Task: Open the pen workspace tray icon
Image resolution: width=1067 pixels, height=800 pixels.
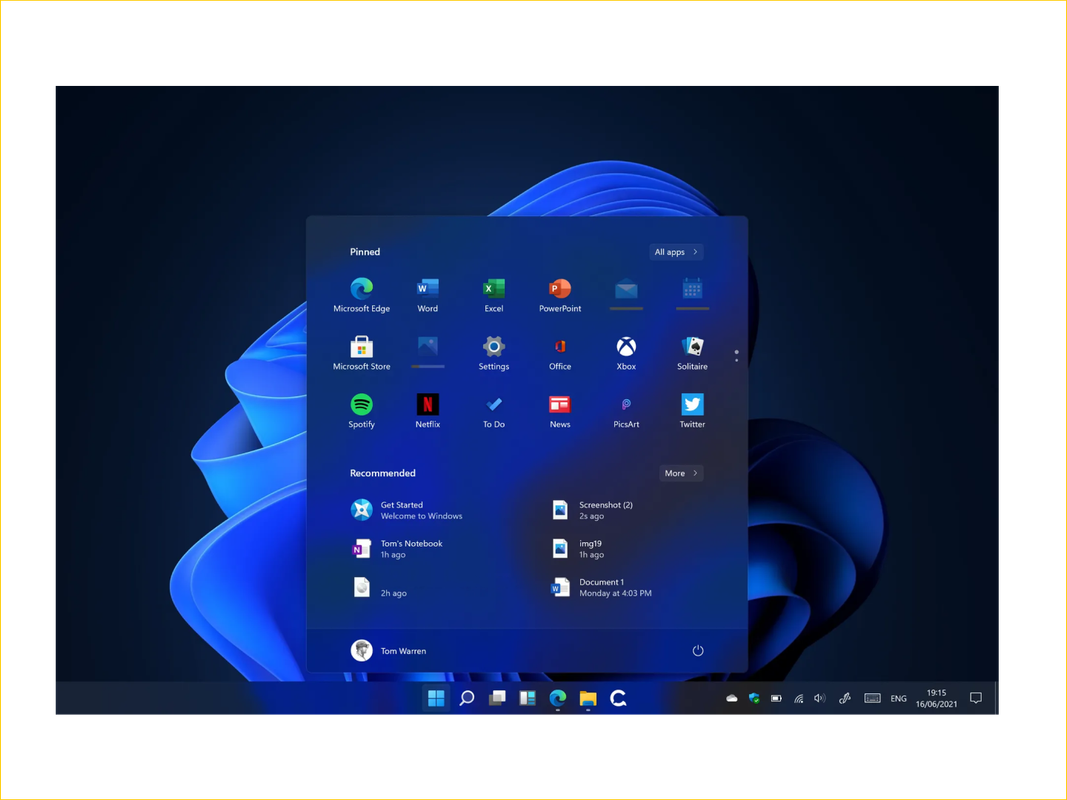Action: 844,698
